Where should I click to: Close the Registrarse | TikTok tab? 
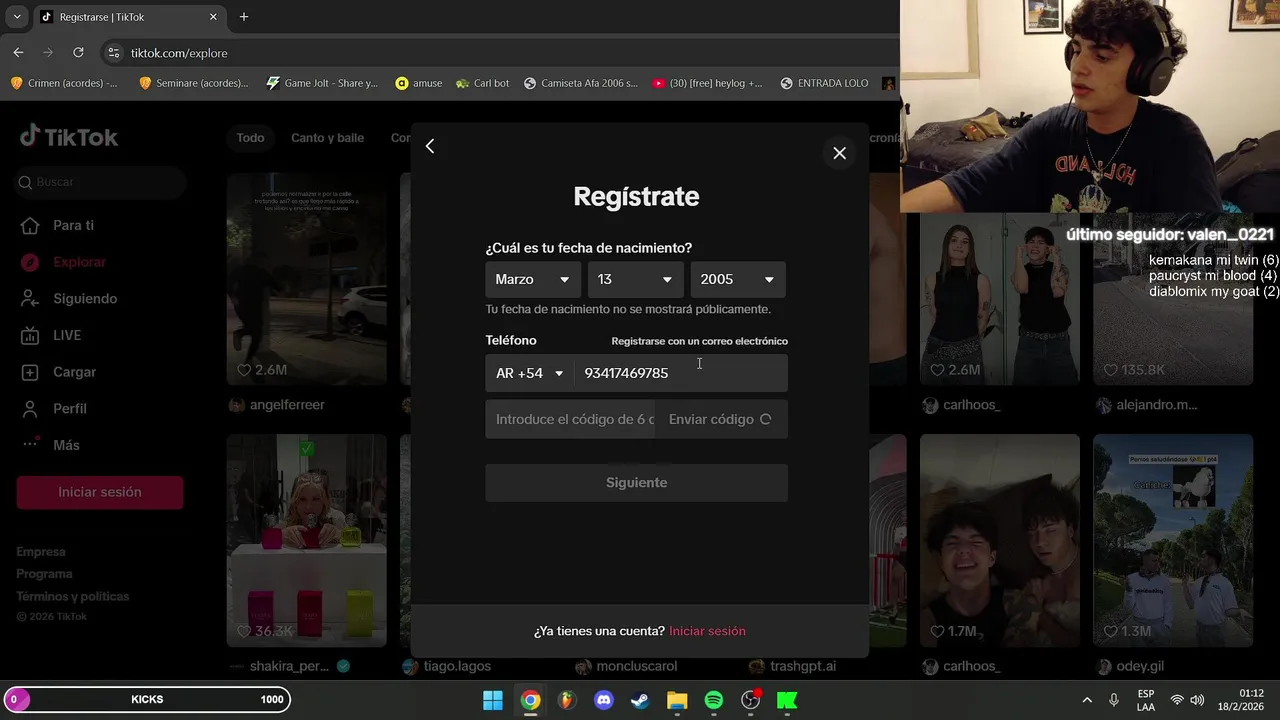[213, 17]
